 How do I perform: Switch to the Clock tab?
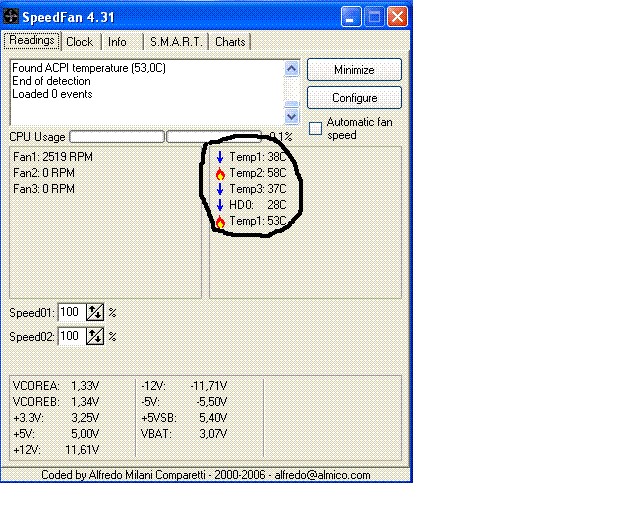pos(80,42)
